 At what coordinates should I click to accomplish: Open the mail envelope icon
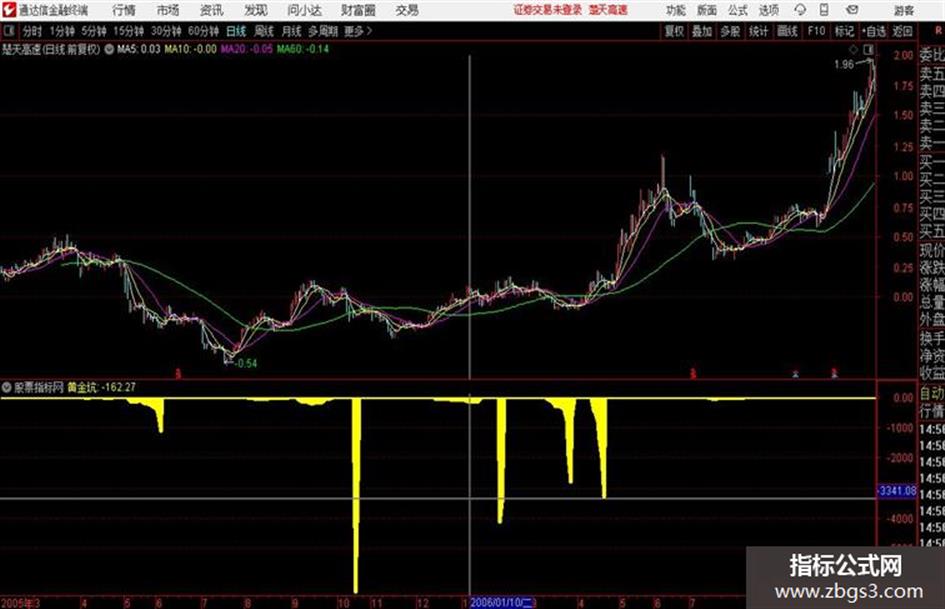pyautogui.click(x=852, y=10)
